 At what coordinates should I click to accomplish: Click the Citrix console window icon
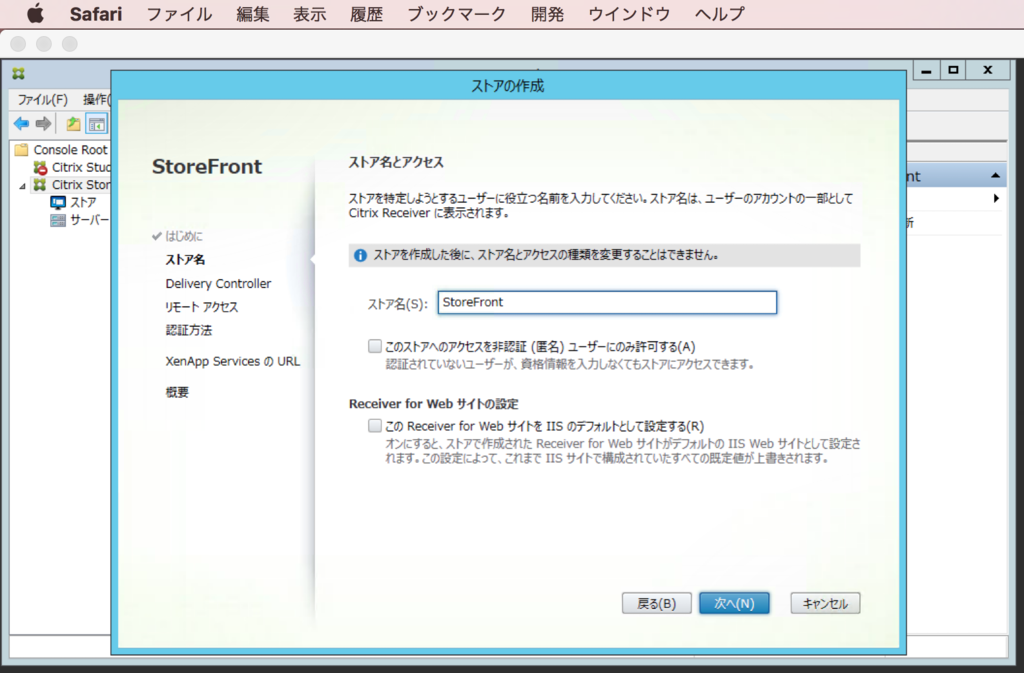18,74
